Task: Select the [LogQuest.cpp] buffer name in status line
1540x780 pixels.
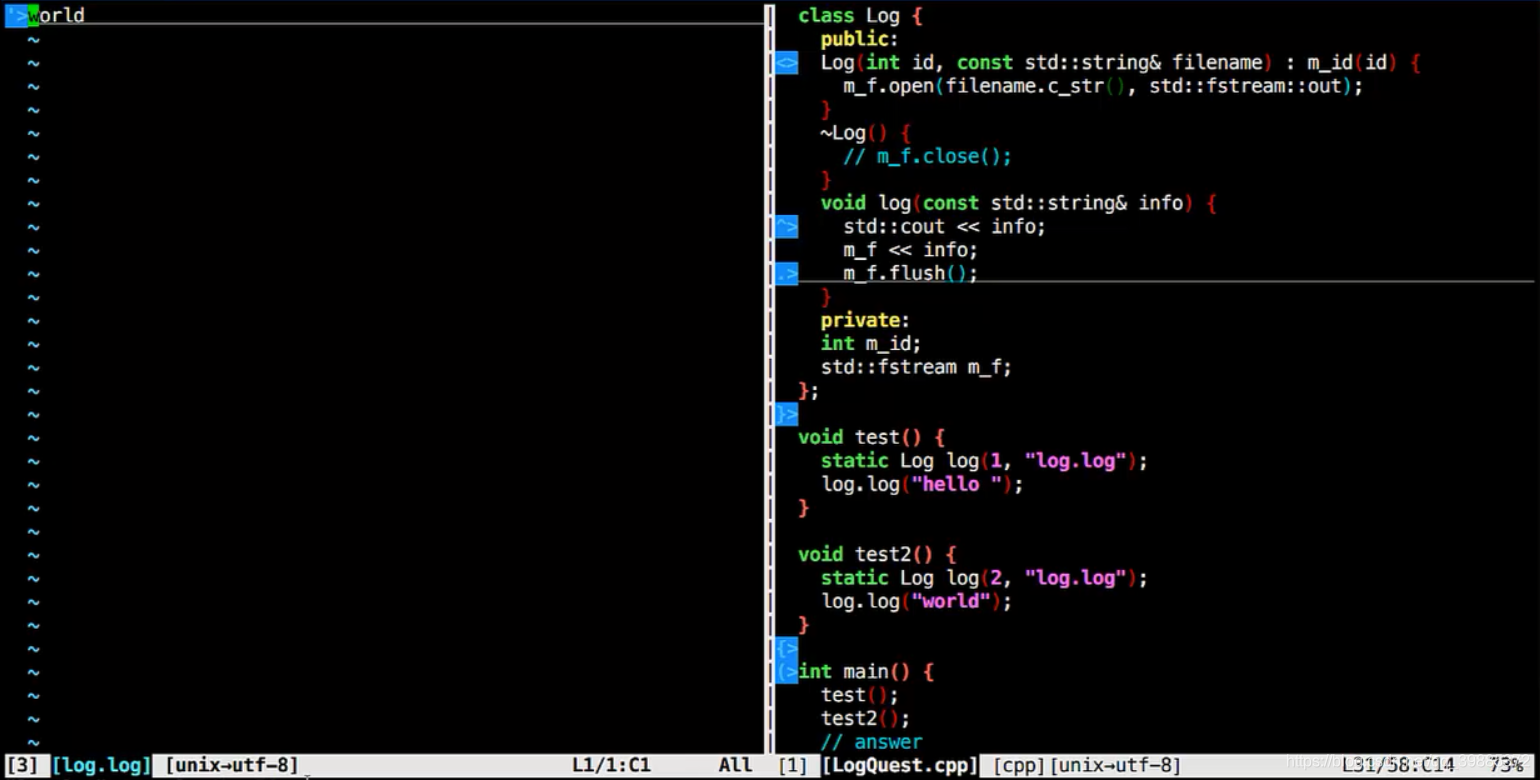Action: point(900,765)
